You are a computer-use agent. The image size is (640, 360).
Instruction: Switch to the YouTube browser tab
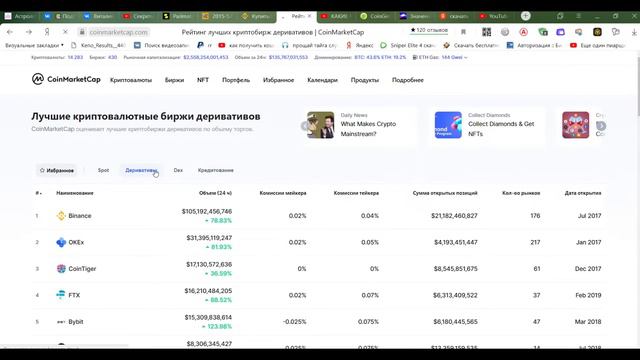493,16
